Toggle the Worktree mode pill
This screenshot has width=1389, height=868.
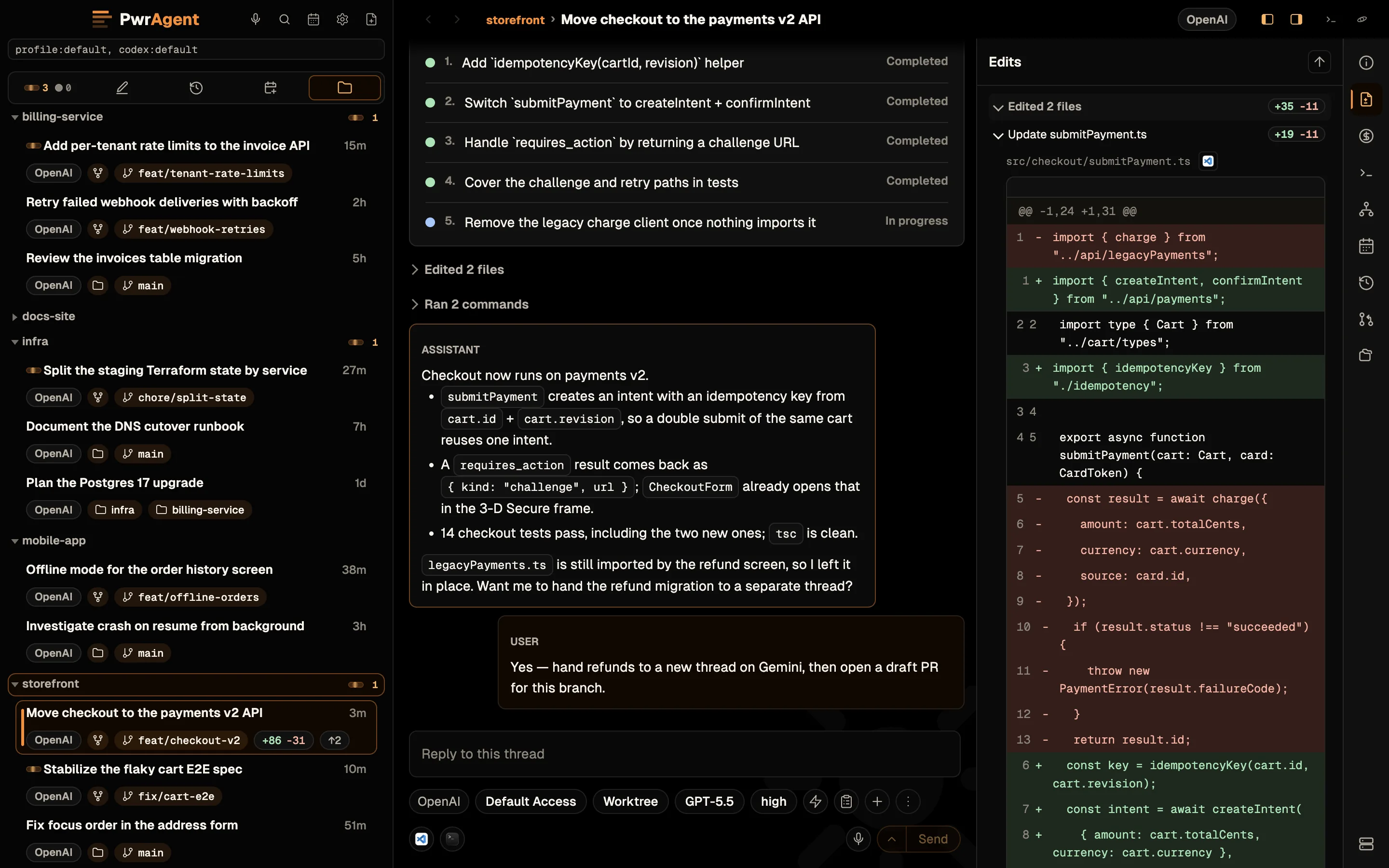(x=630, y=801)
